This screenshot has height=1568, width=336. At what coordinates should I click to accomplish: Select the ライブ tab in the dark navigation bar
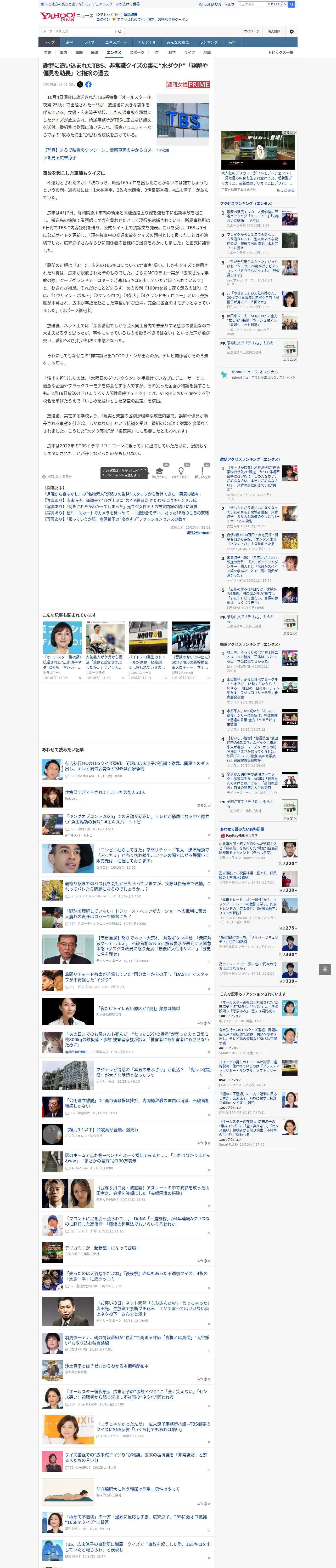[89, 43]
